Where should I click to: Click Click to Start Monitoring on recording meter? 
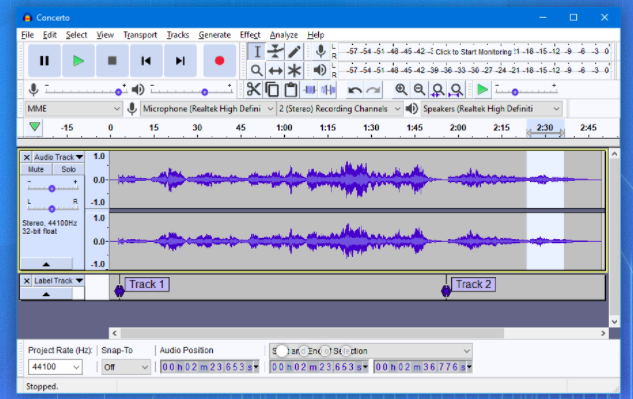click(x=474, y=52)
